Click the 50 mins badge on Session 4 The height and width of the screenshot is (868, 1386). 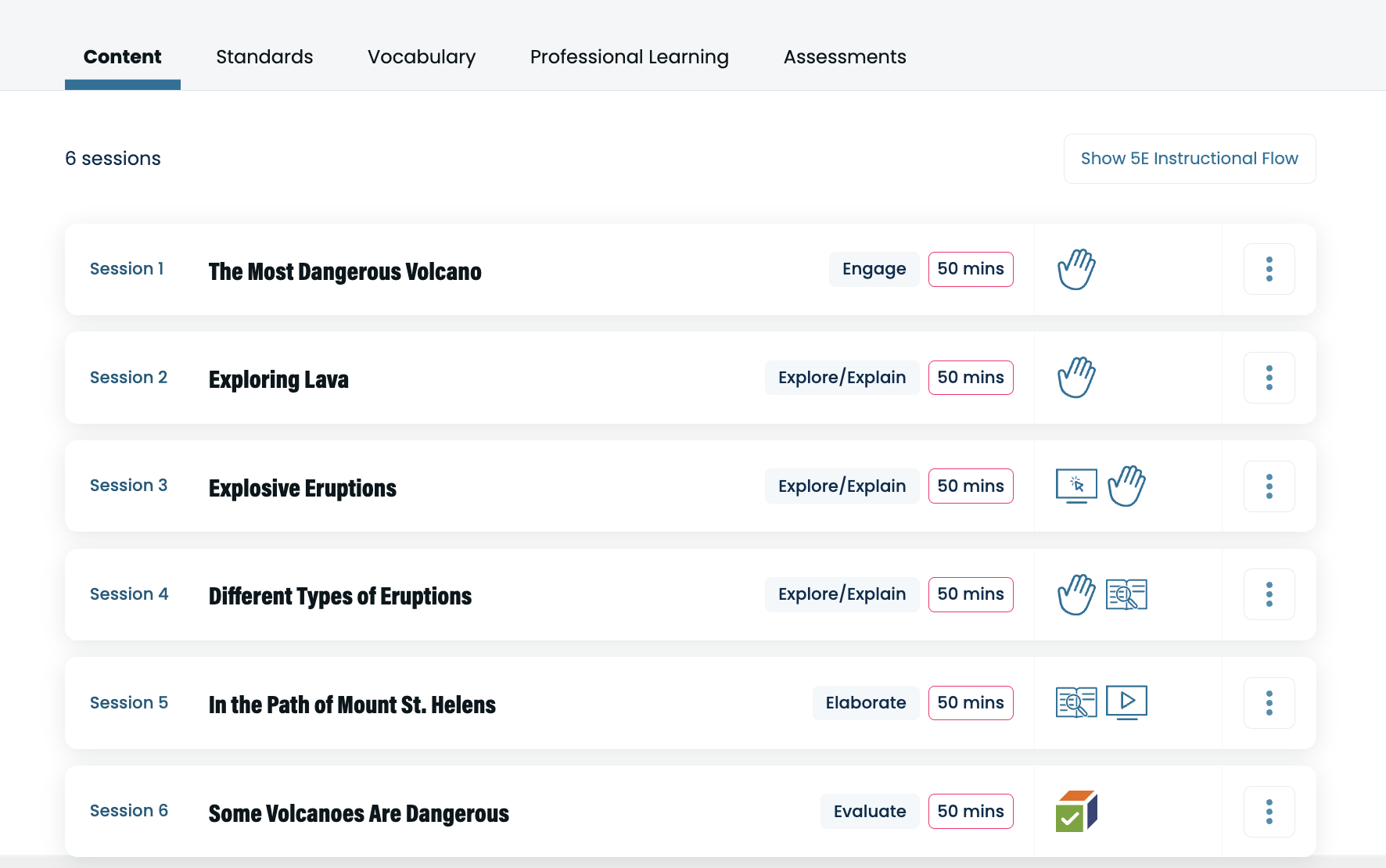click(971, 594)
